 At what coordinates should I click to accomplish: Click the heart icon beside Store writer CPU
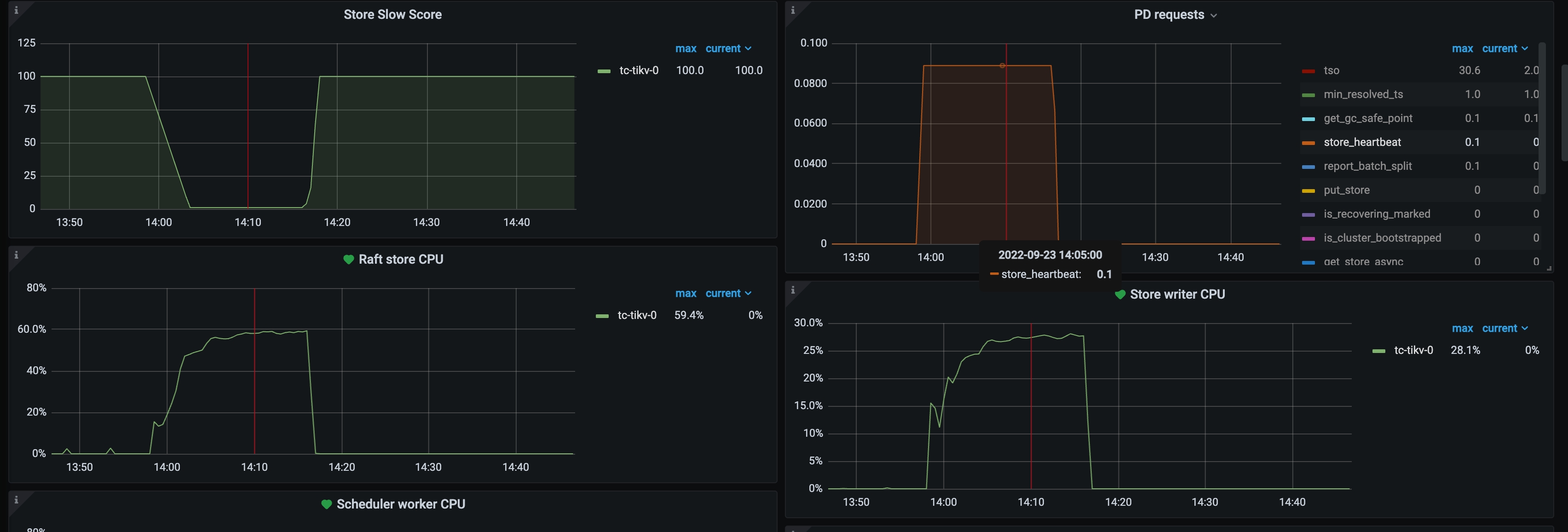point(1120,294)
